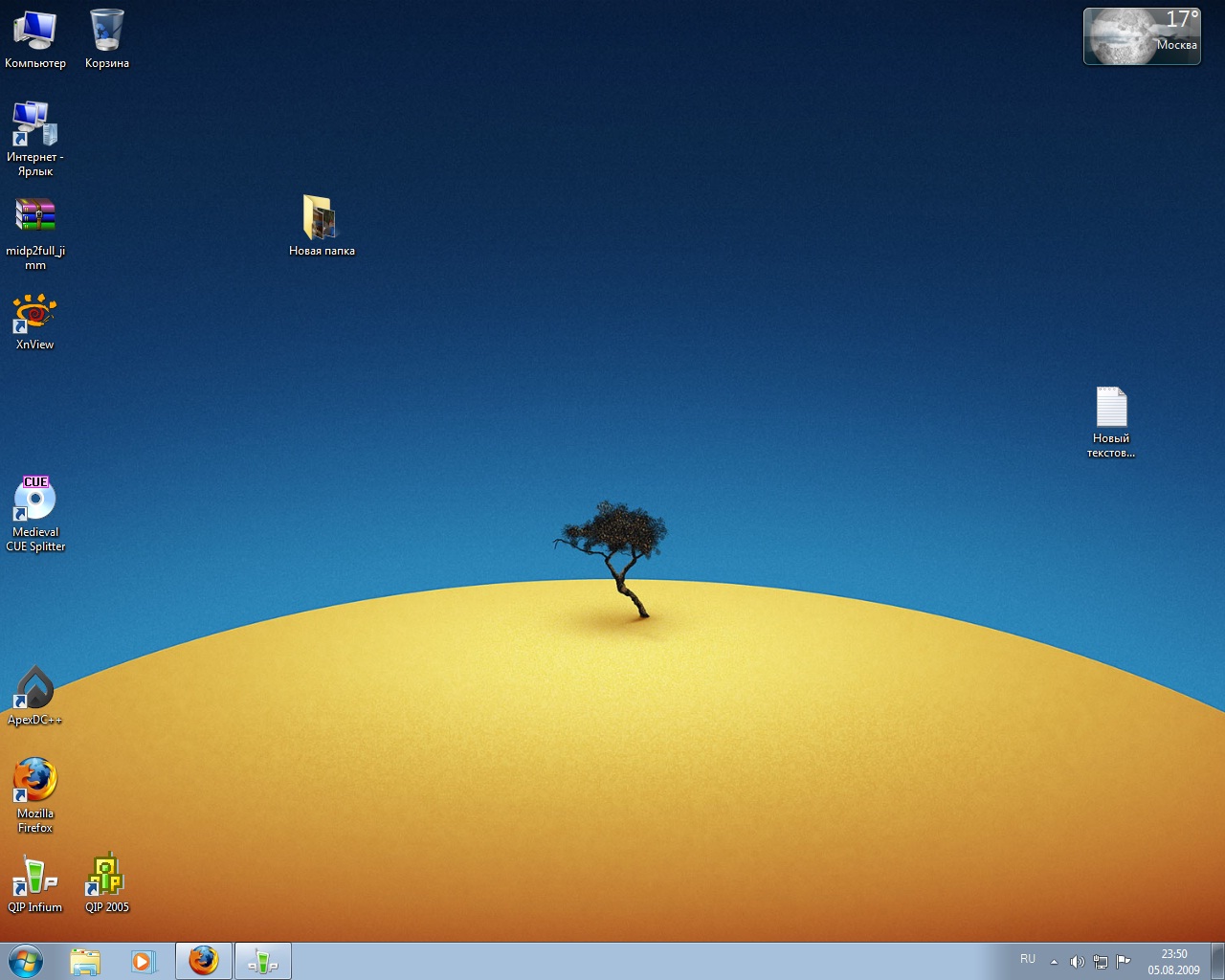Select the QIP 2005 desktop shortcut
1225x980 pixels.
point(107,882)
